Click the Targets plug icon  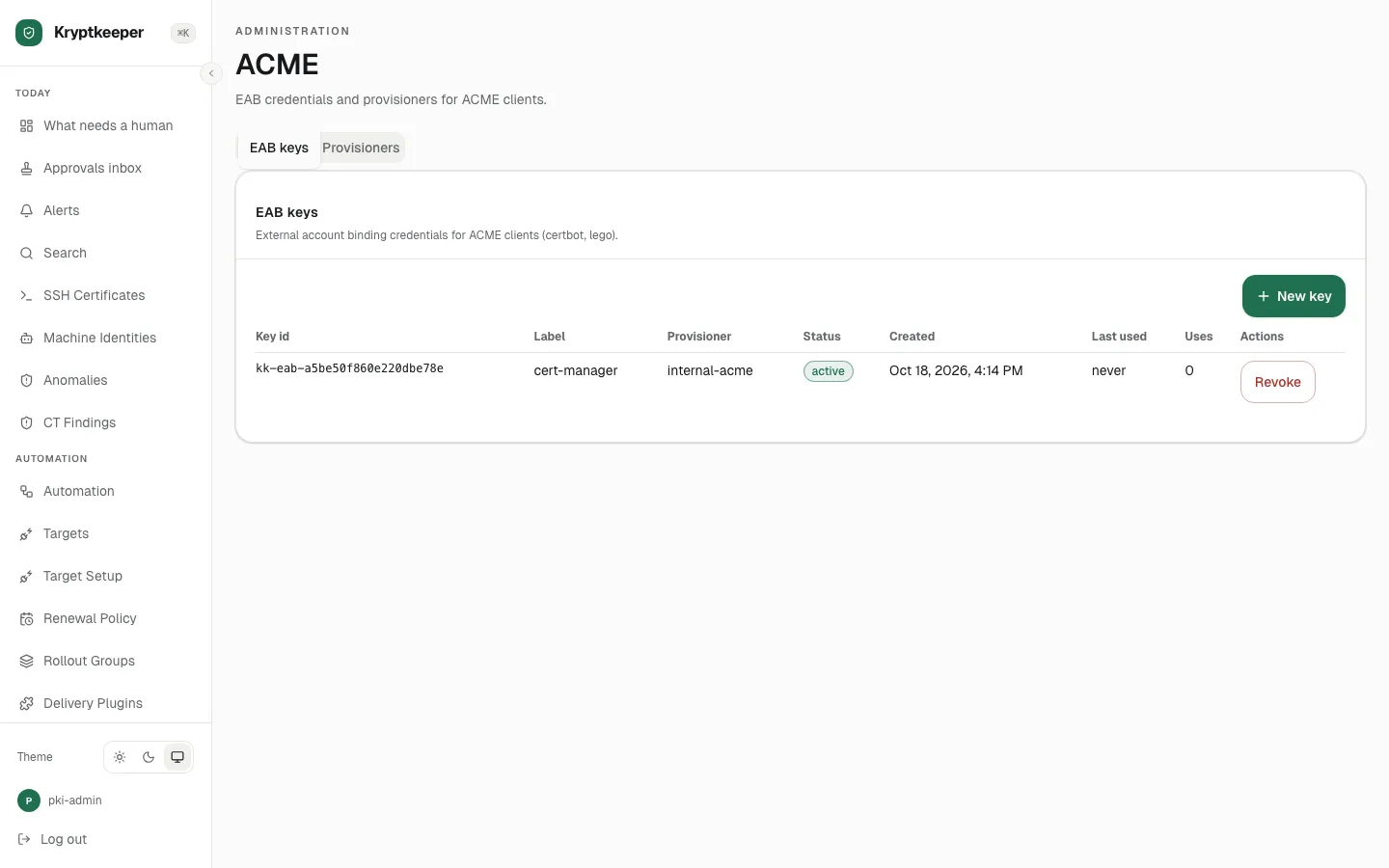pos(27,534)
